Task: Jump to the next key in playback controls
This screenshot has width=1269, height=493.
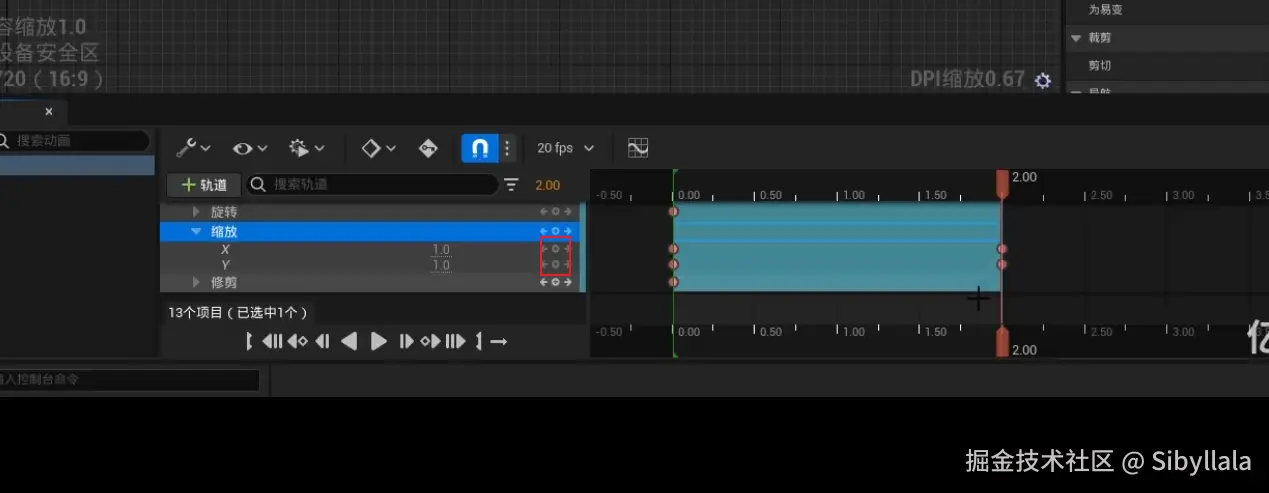Action: (x=430, y=341)
